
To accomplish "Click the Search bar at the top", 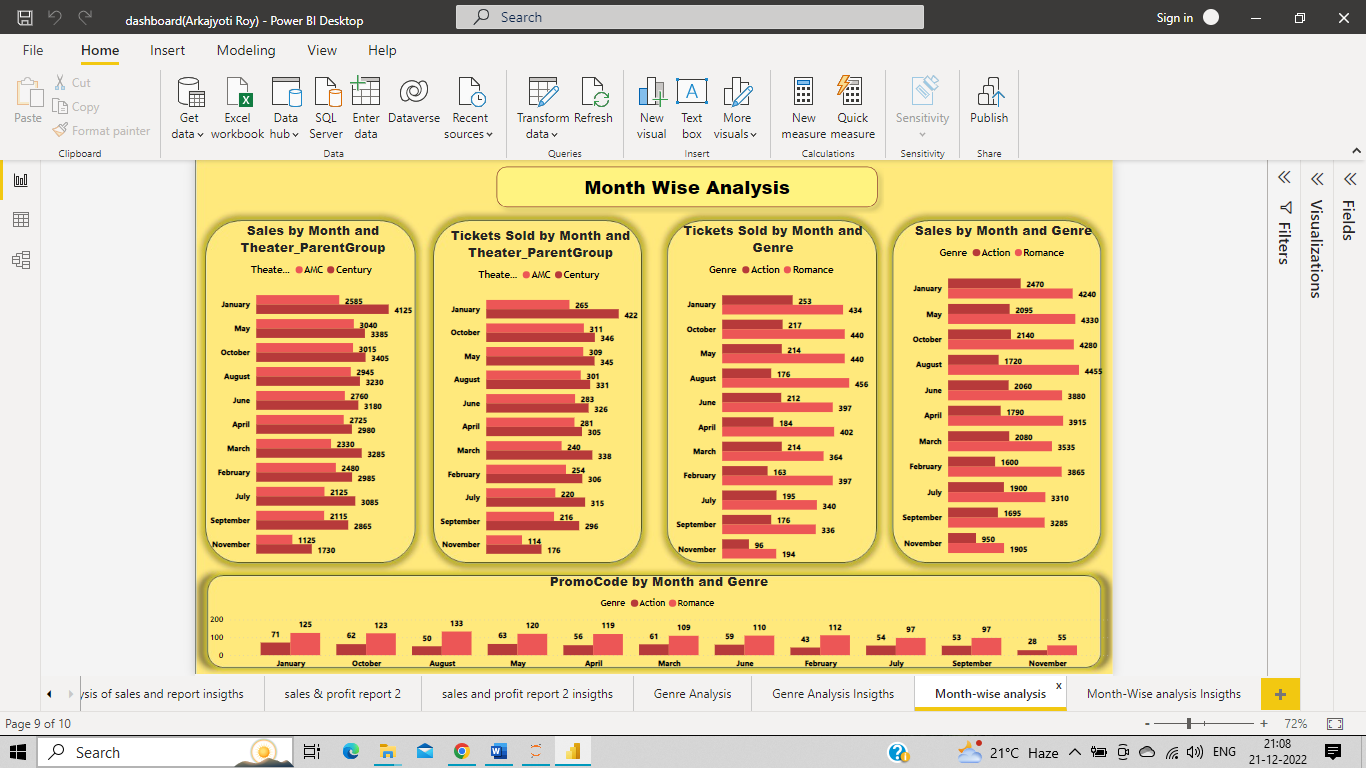I will point(690,16).
